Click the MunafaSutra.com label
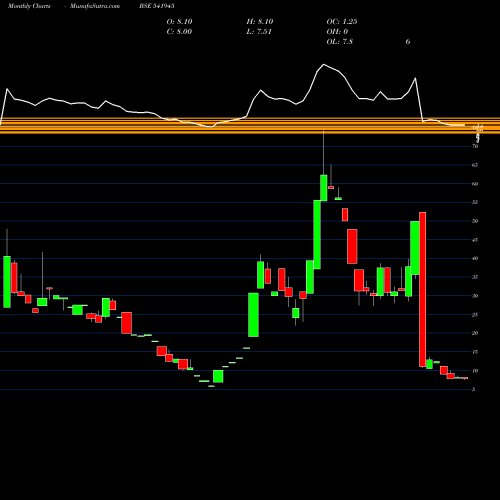This screenshot has width=500, height=500. pyautogui.click(x=95, y=6)
